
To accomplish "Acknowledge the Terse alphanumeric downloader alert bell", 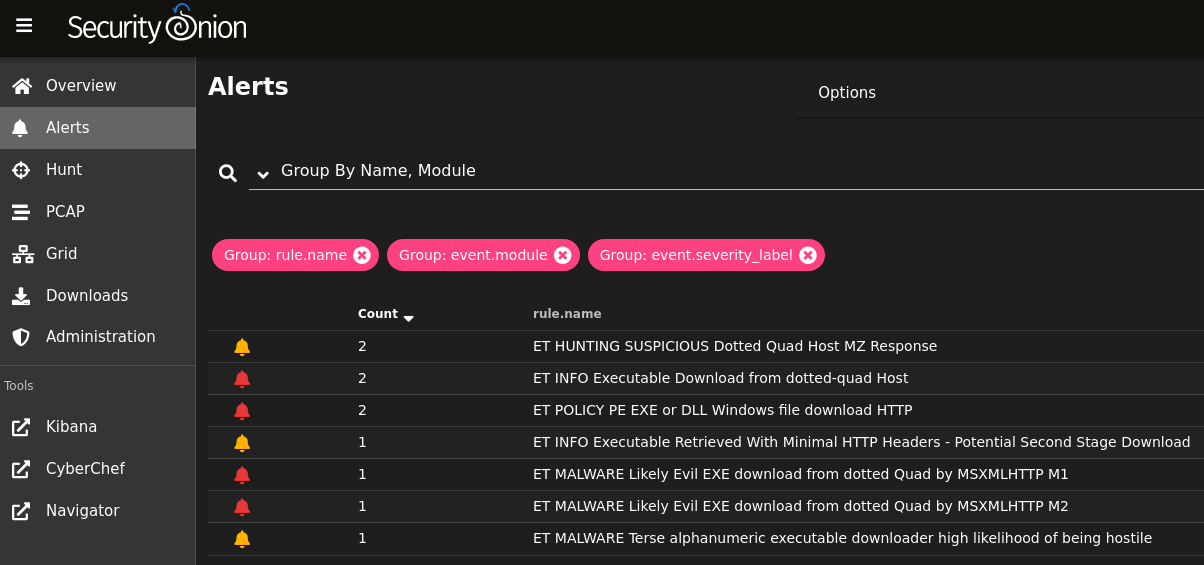I will click(242, 539).
